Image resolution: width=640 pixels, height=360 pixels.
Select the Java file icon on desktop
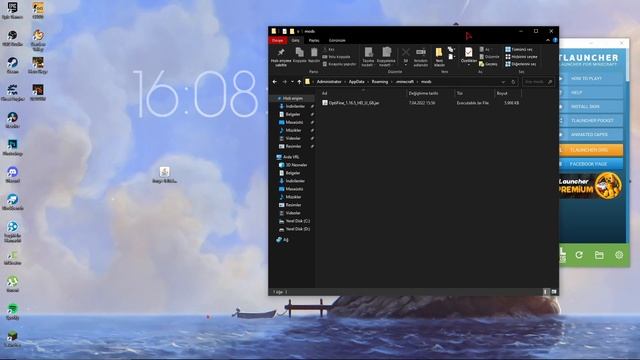point(164,175)
